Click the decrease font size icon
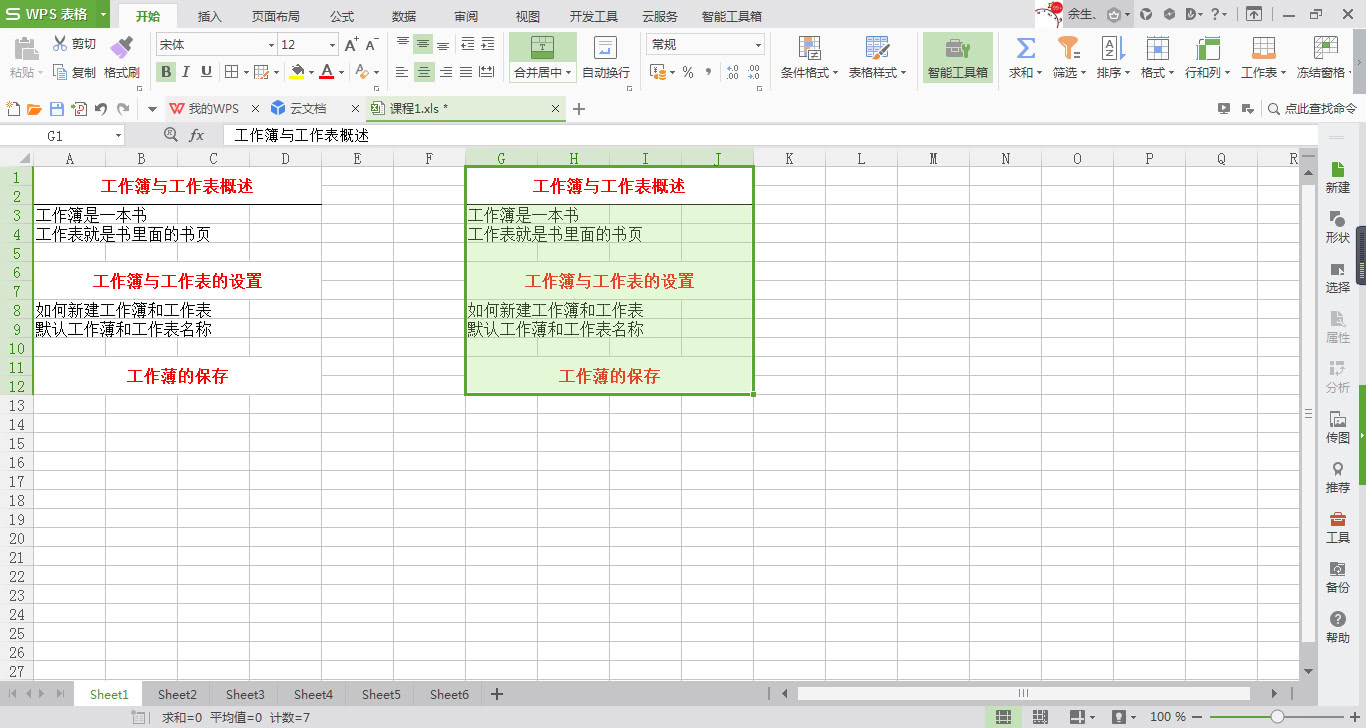 (x=371, y=45)
